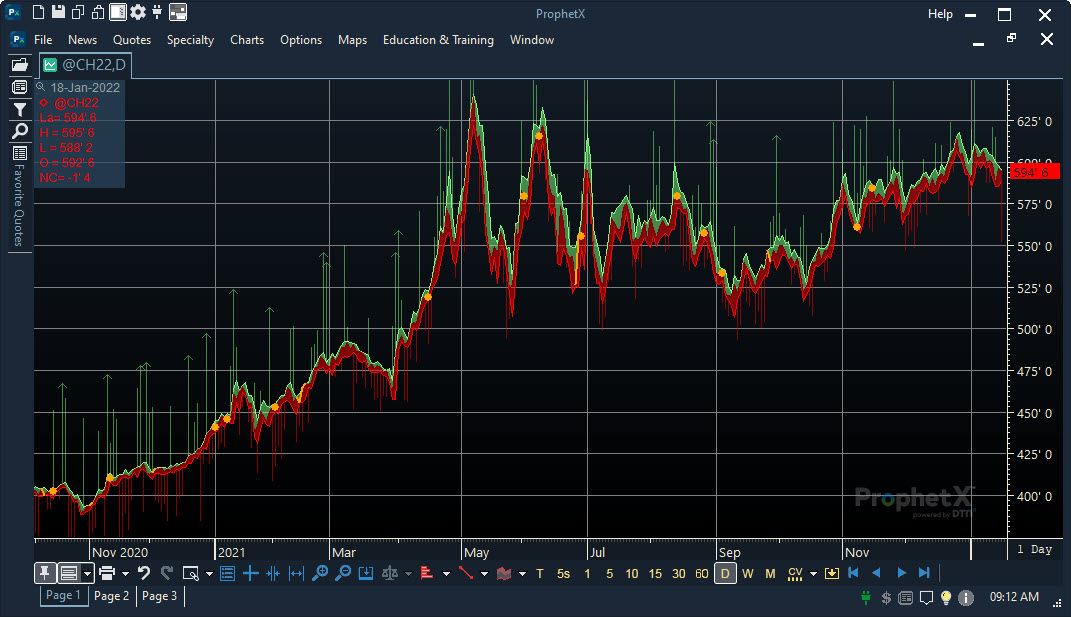Select the M monthly interval button
The image size is (1071, 617).
[770, 574]
